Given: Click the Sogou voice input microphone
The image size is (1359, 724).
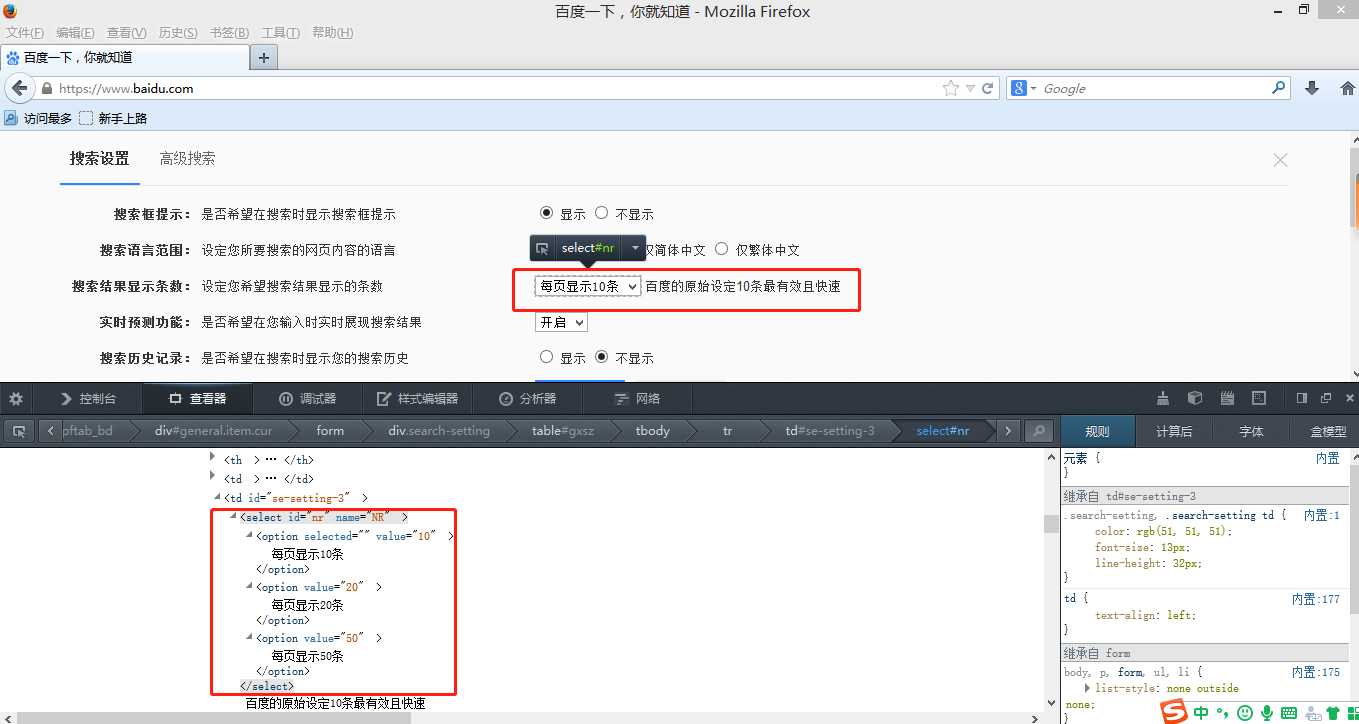Looking at the screenshot, I should click(1267, 713).
